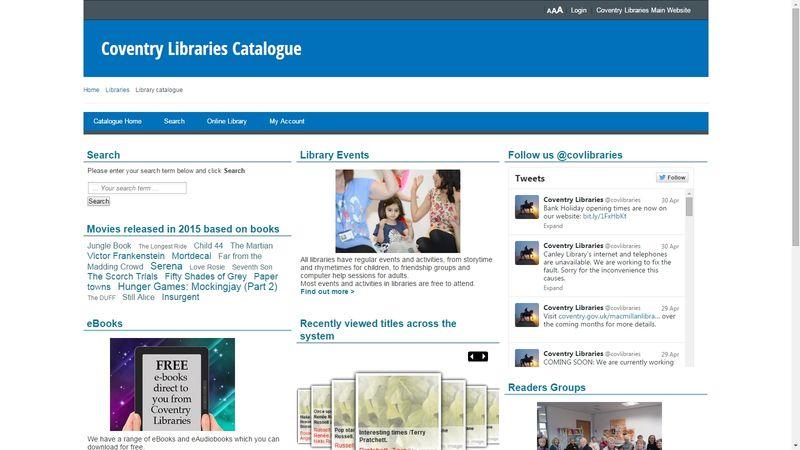Open the Seventh Son tag link
The height and width of the screenshot is (450, 800).
252,267
